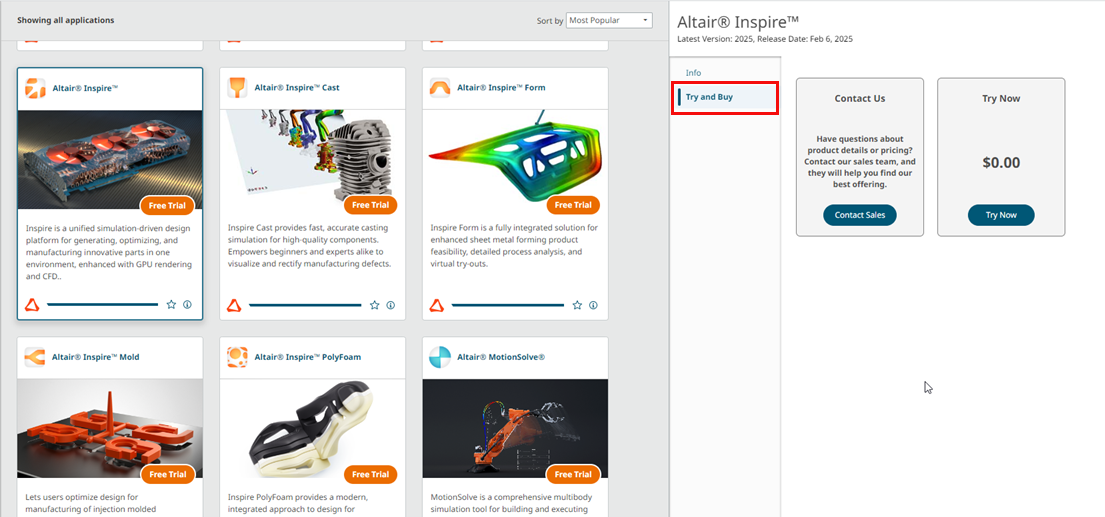Viewport: 1105px width, 517px height.
Task: Click the Inspire Mold orange parts thumbnail
Action: coord(110,428)
